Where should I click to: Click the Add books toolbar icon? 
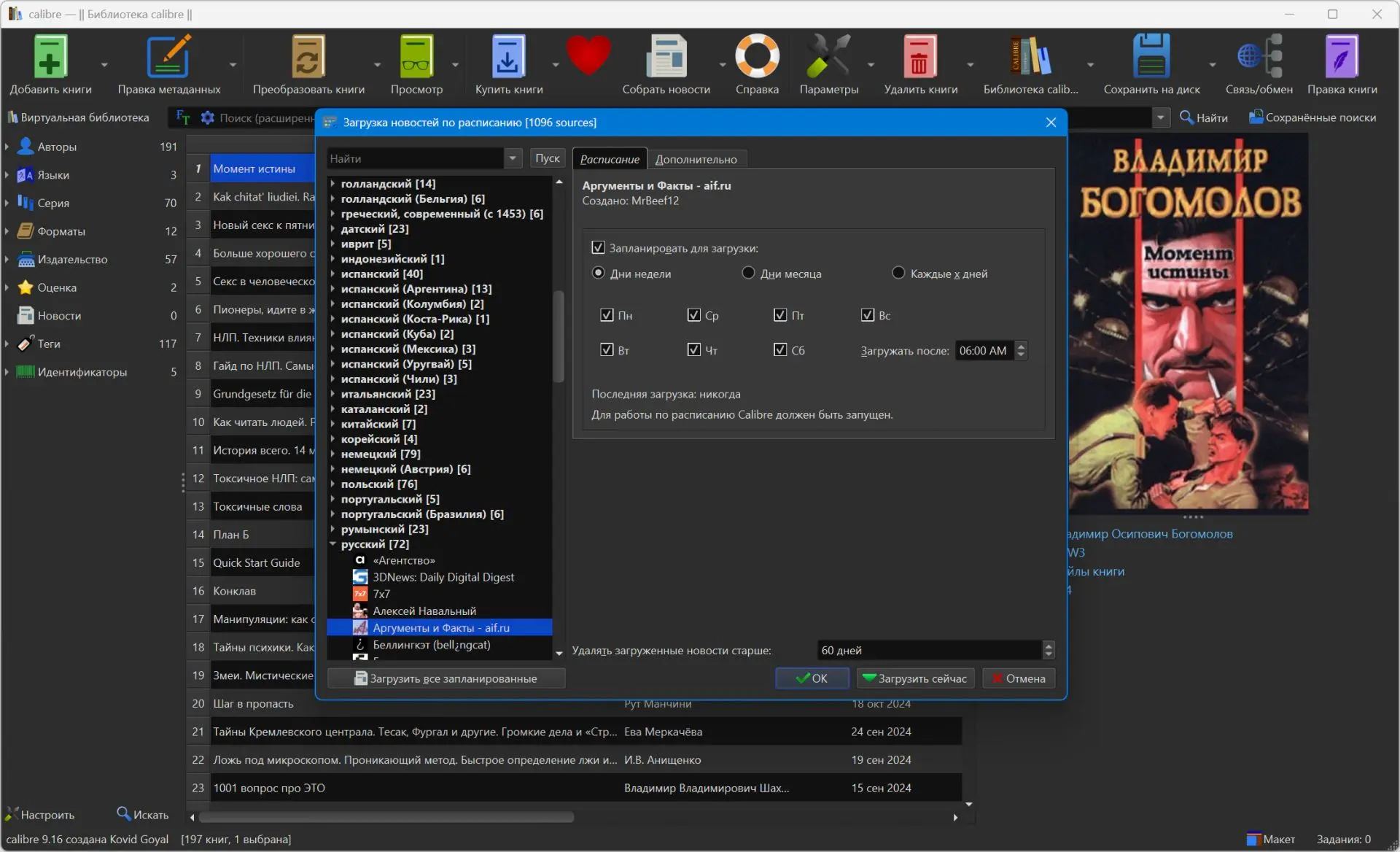[50, 57]
